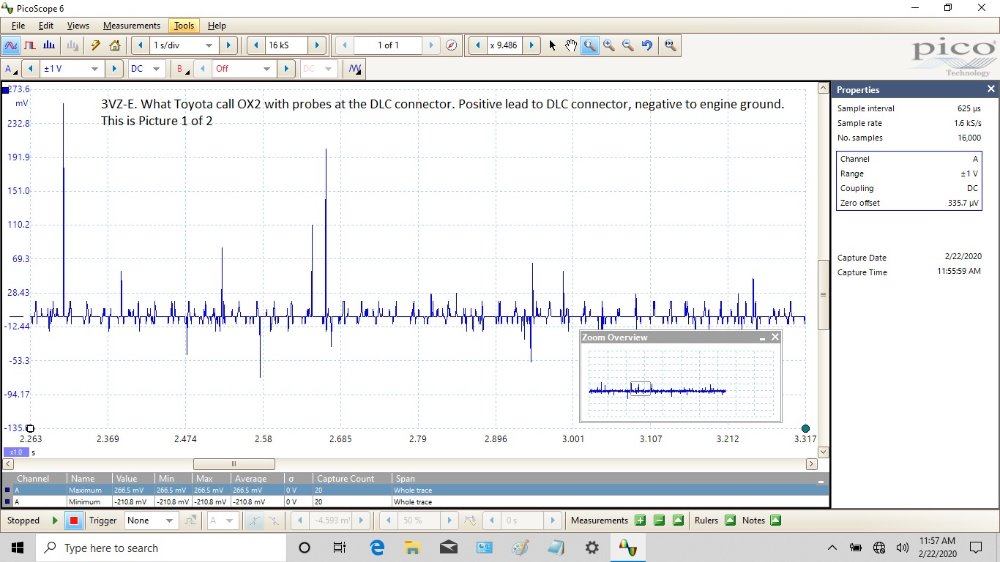This screenshot has height=562, width=1000.
Task: Click the red Stop capture button
Action: [x=74, y=521]
